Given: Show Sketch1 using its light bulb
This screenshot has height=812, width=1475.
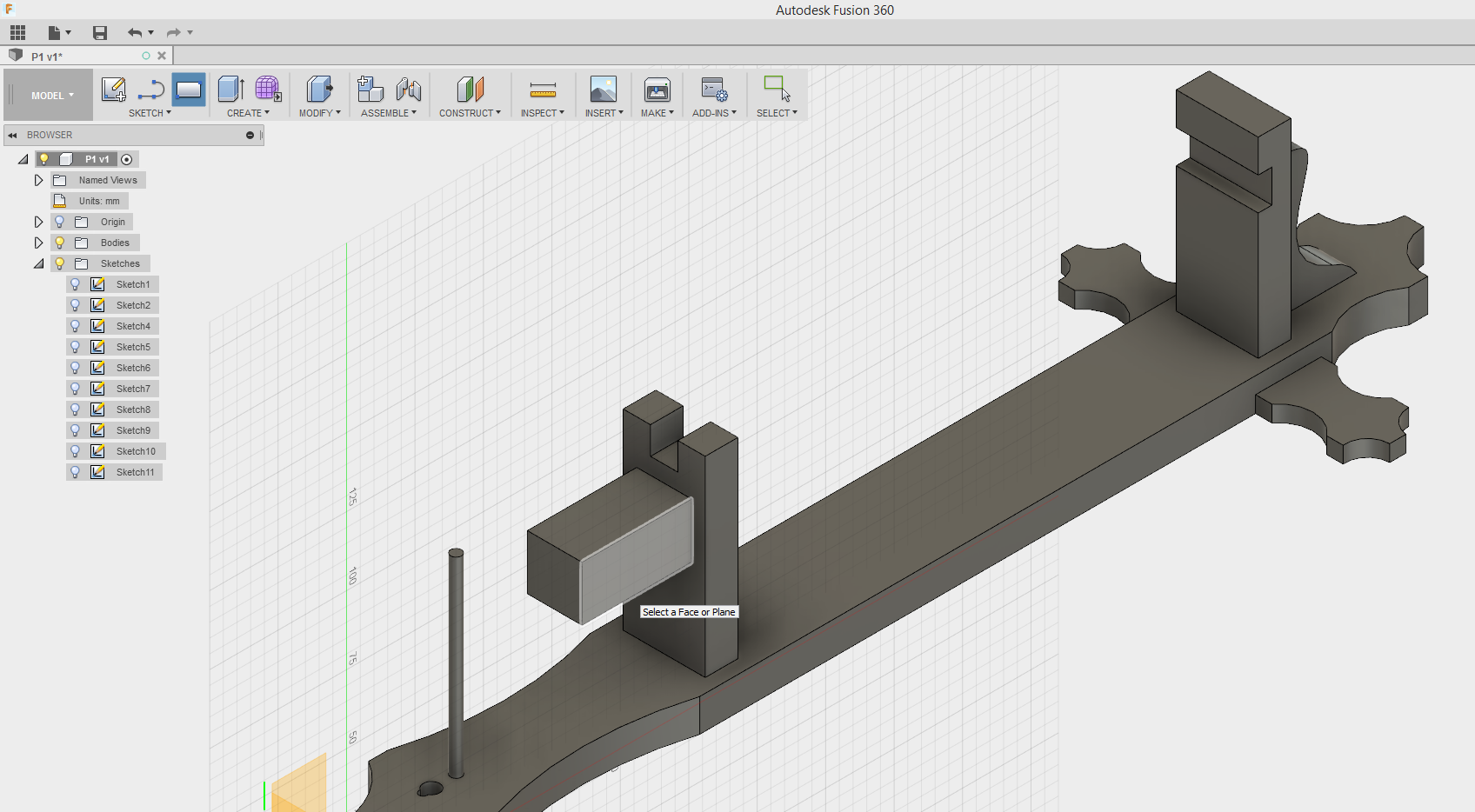Looking at the screenshot, I should click(x=75, y=284).
